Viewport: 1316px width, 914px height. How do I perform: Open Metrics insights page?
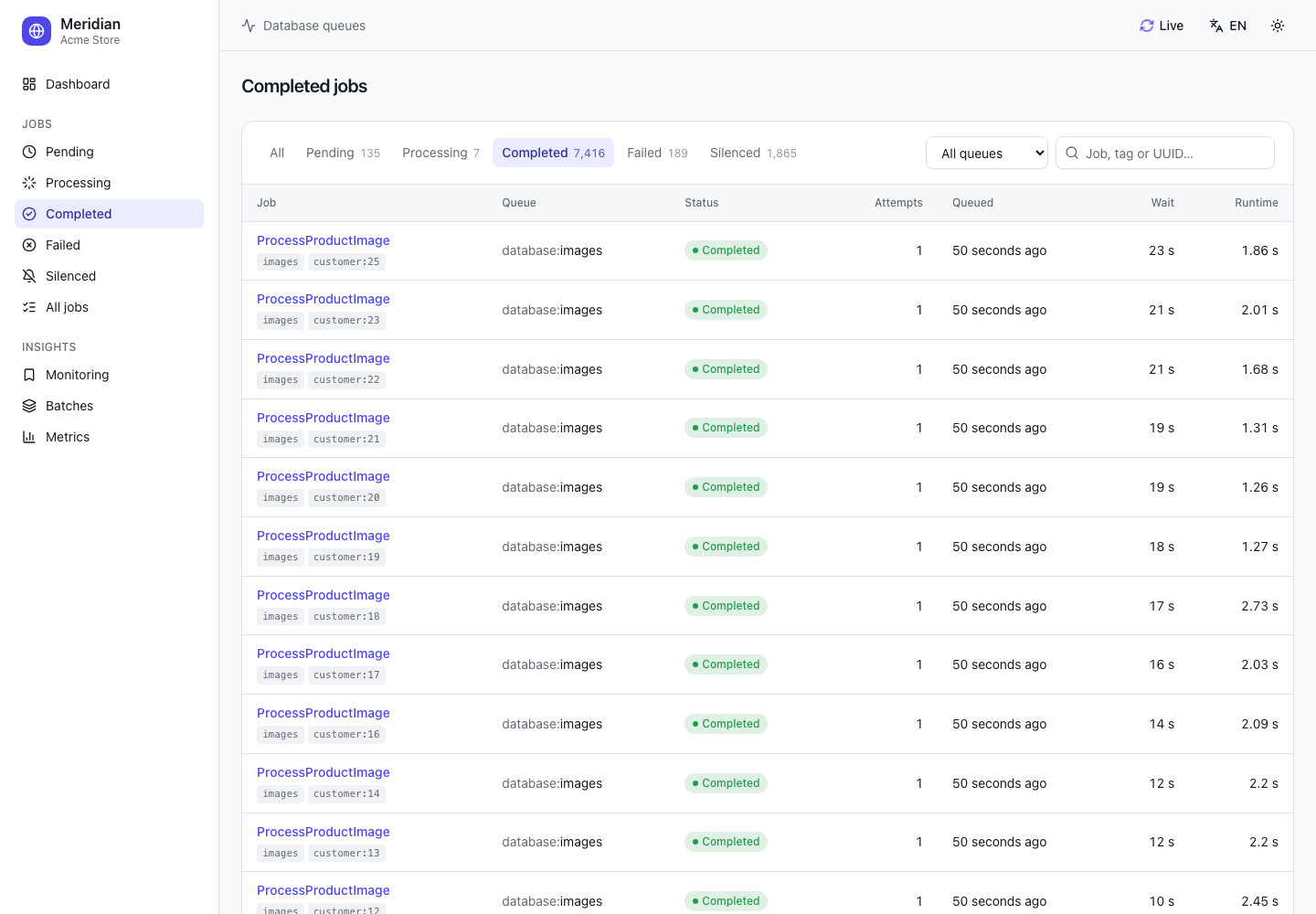coord(109,437)
